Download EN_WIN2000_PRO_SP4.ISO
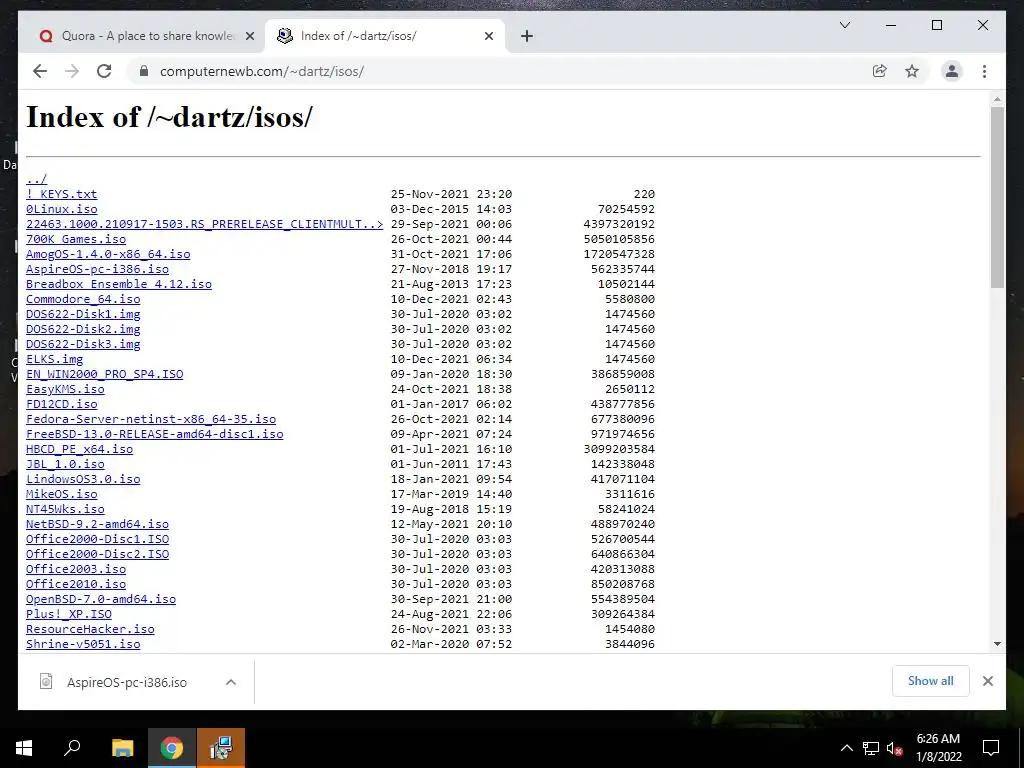Screen dimensions: 1024x768 (x=104, y=374)
